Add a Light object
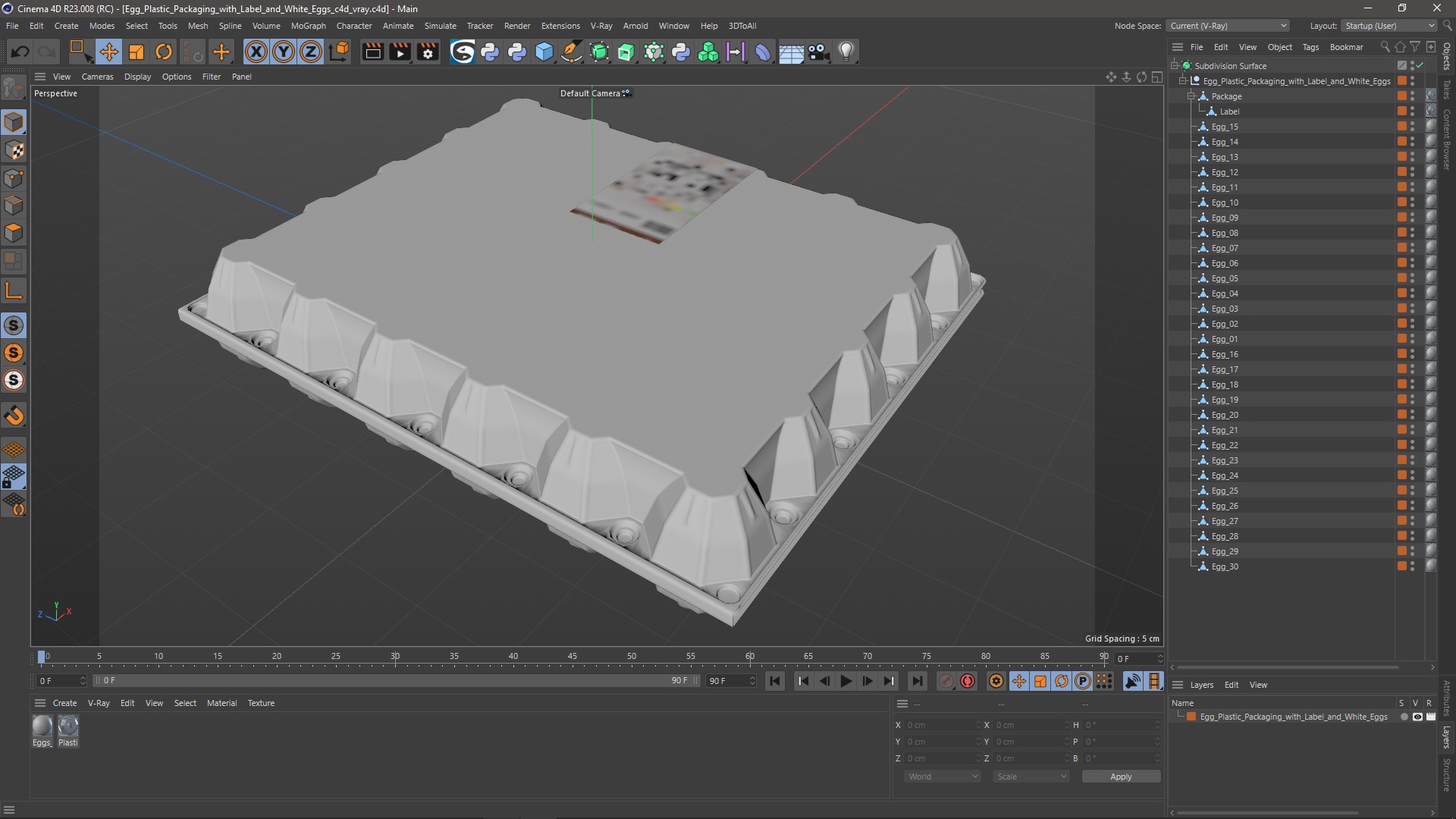Screen dimensions: 1456x819 pyautogui.click(x=846, y=52)
